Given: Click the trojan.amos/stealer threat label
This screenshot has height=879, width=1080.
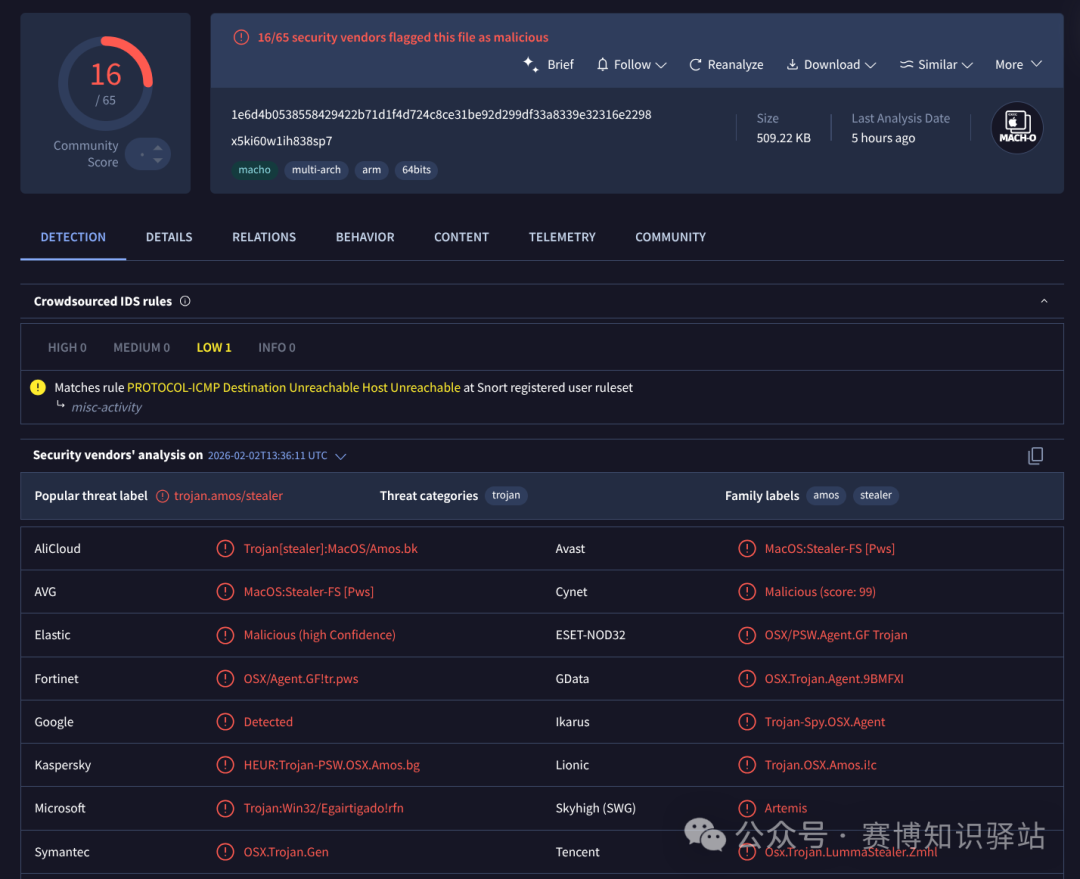Looking at the screenshot, I should tap(228, 495).
